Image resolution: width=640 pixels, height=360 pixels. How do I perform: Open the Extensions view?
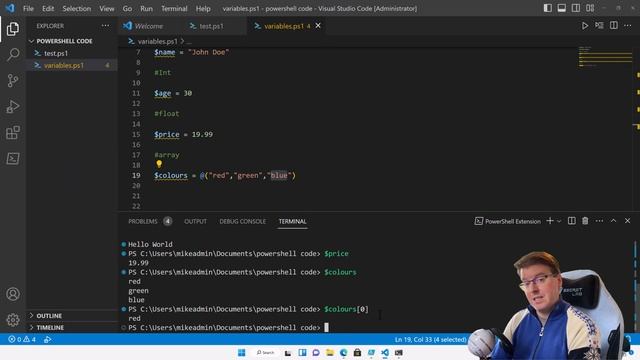[13, 133]
